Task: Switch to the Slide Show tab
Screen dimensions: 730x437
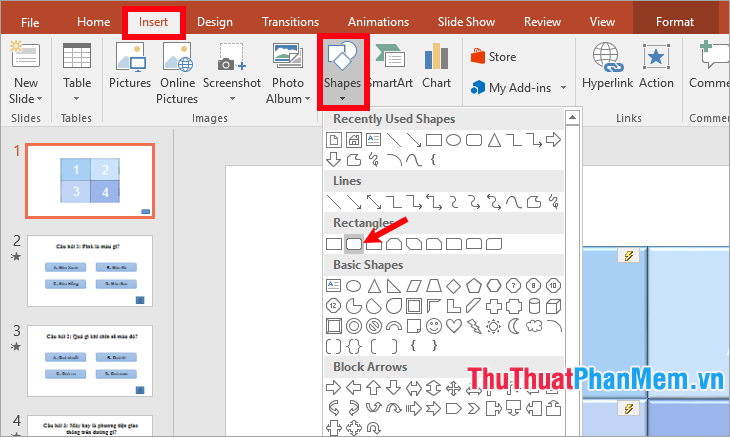Action: coord(466,22)
